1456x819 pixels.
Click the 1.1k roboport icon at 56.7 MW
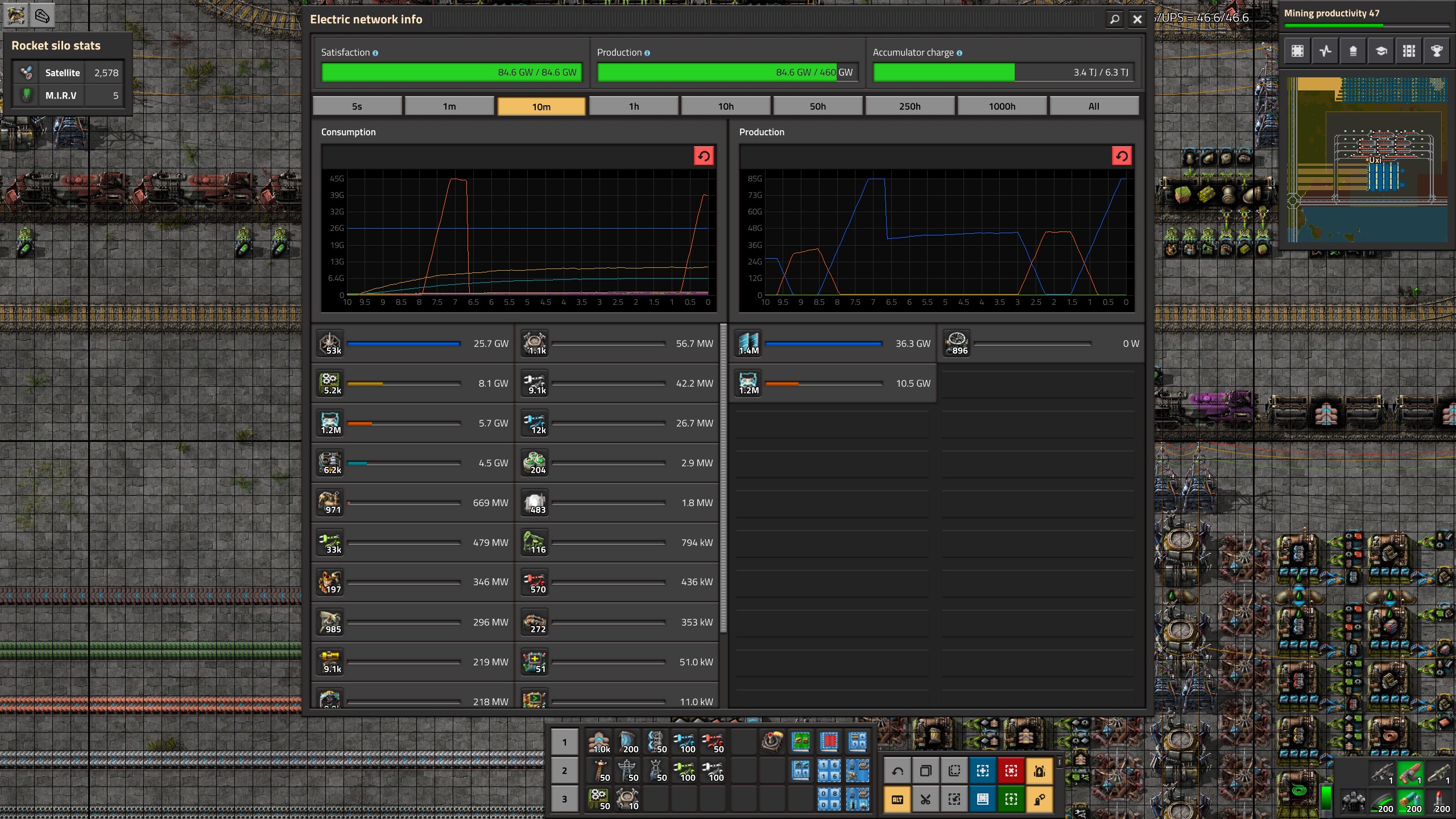(535, 343)
